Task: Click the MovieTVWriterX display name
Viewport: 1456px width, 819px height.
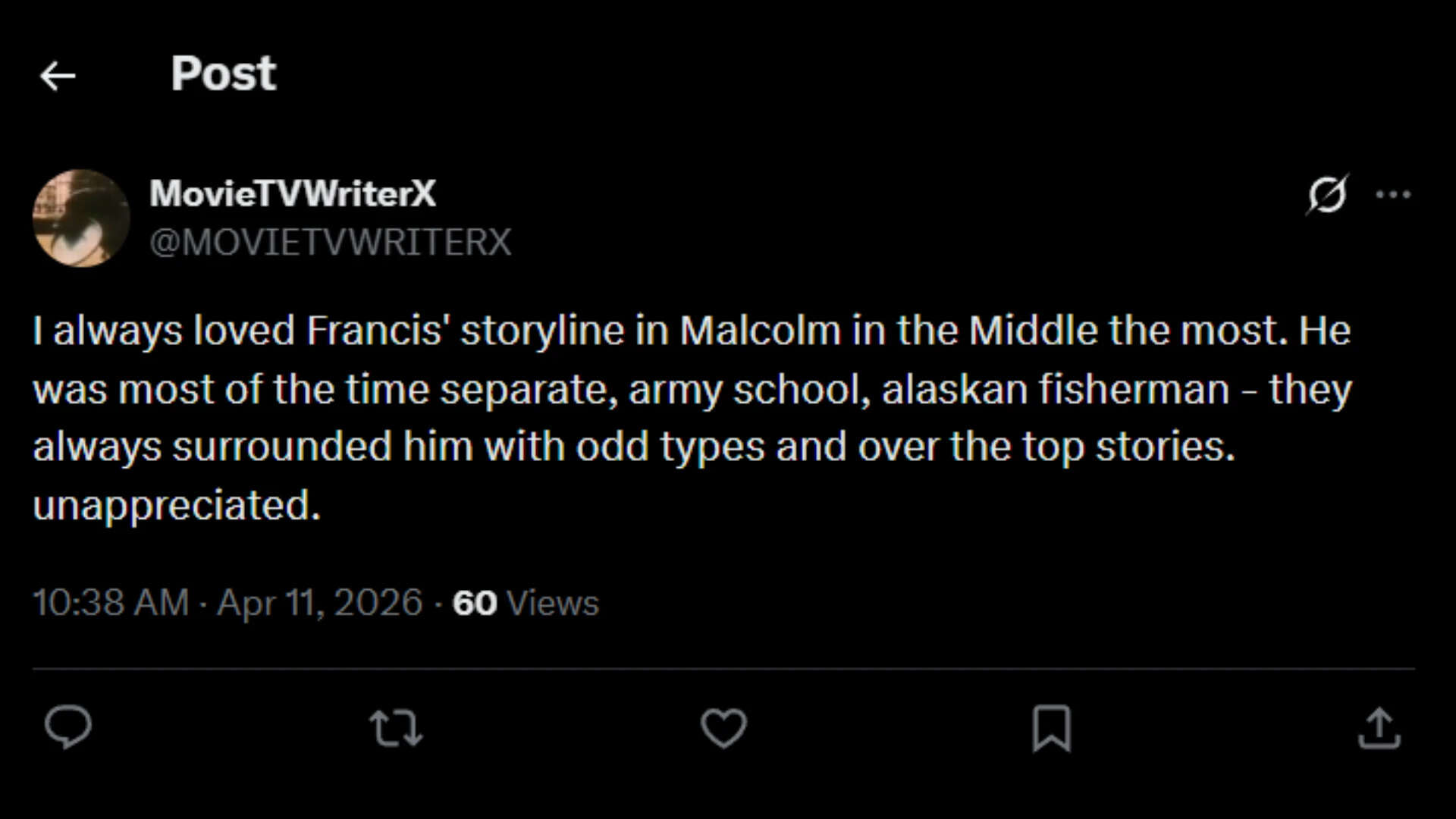Action: pos(293,193)
